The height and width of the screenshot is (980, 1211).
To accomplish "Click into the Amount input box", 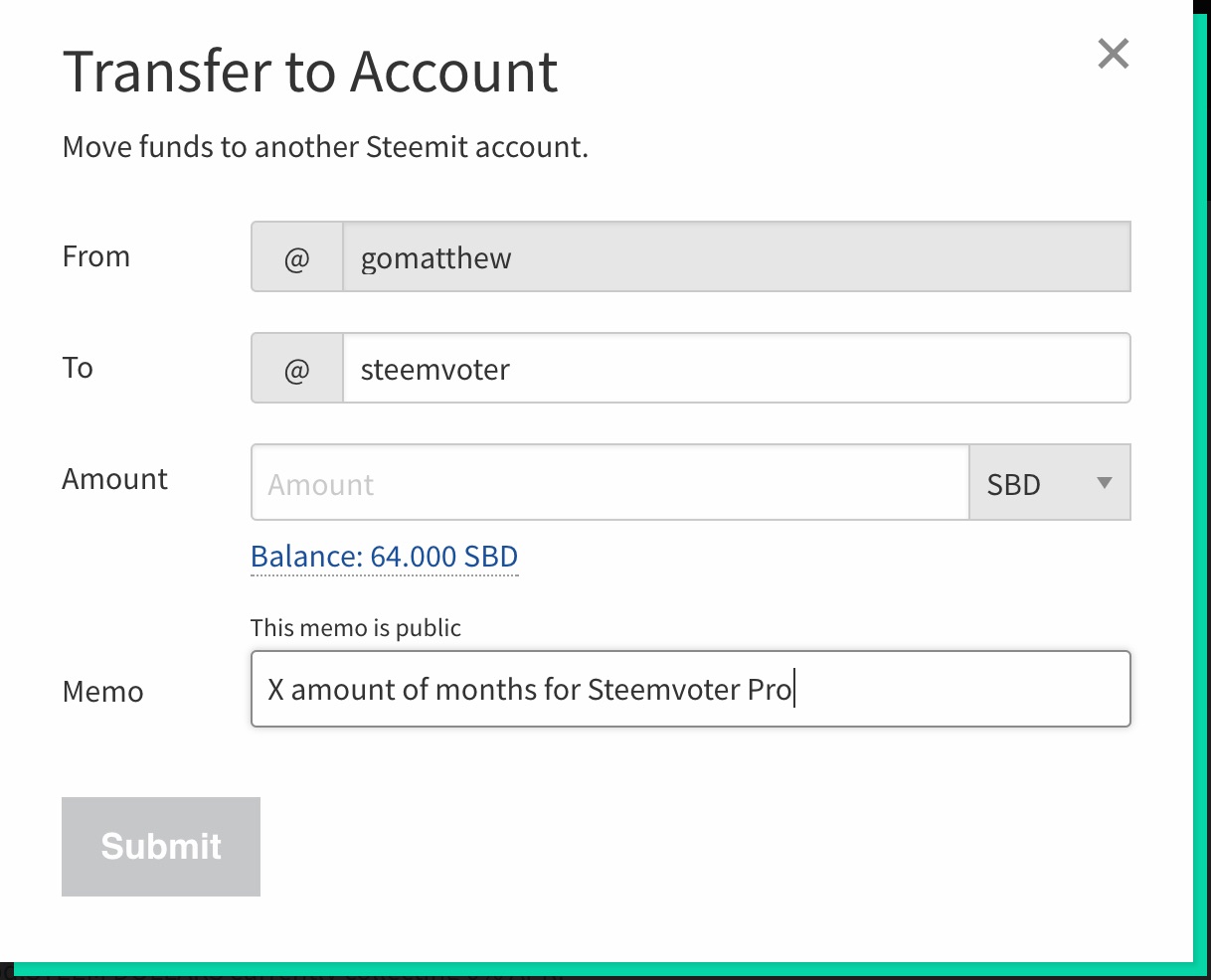I will [x=608, y=483].
